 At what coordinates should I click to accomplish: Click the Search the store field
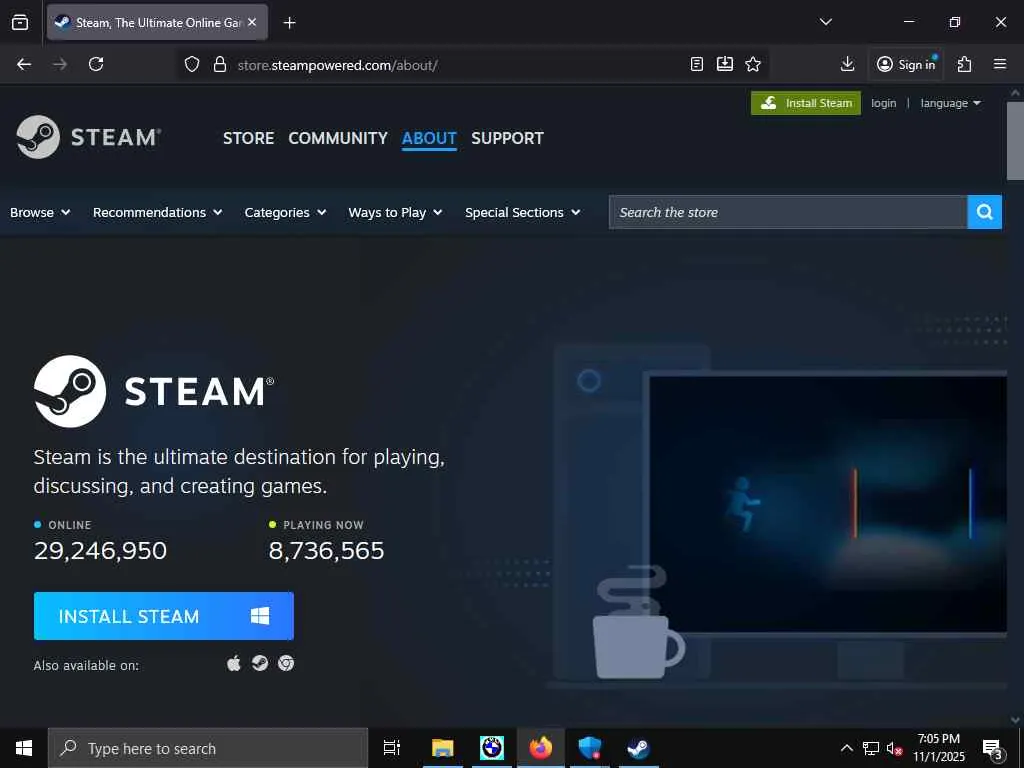[x=788, y=212]
